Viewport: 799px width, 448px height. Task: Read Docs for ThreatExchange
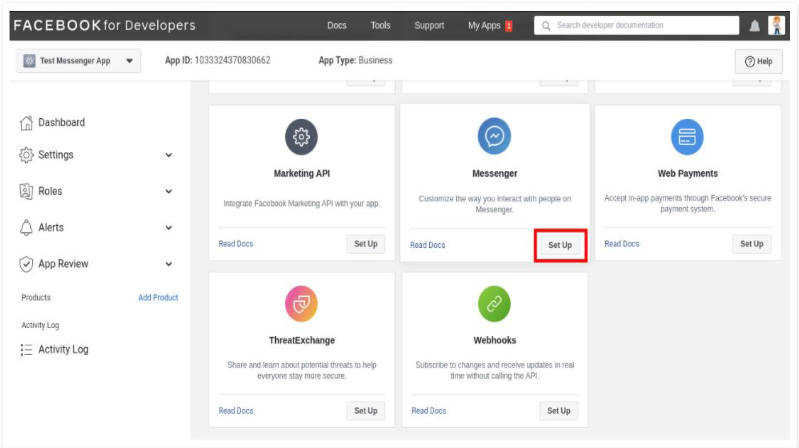coord(236,411)
